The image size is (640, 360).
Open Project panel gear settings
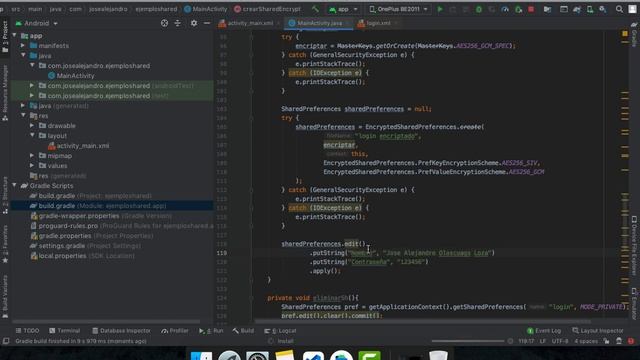click(194, 23)
